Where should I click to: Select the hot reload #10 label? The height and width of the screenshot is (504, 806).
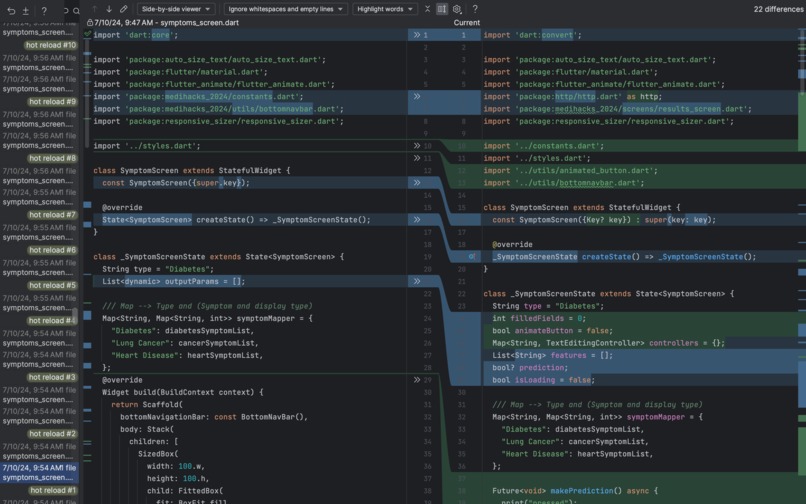[51, 45]
